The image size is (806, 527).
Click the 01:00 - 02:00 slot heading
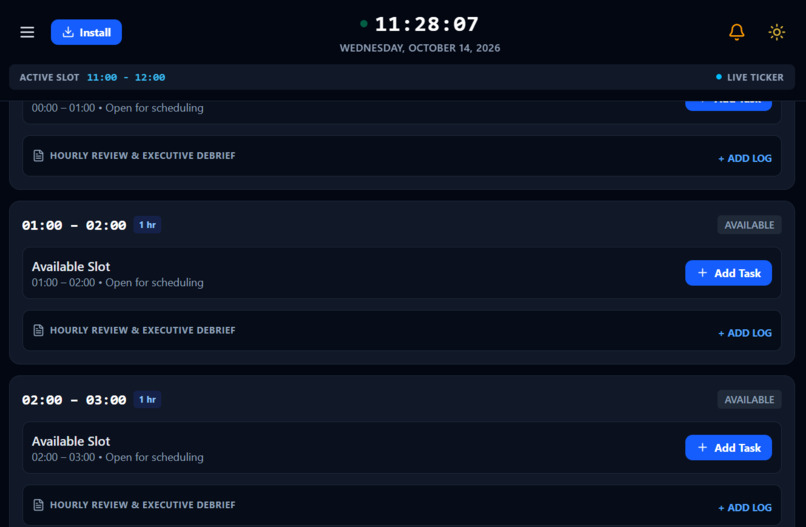tap(74, 225)
